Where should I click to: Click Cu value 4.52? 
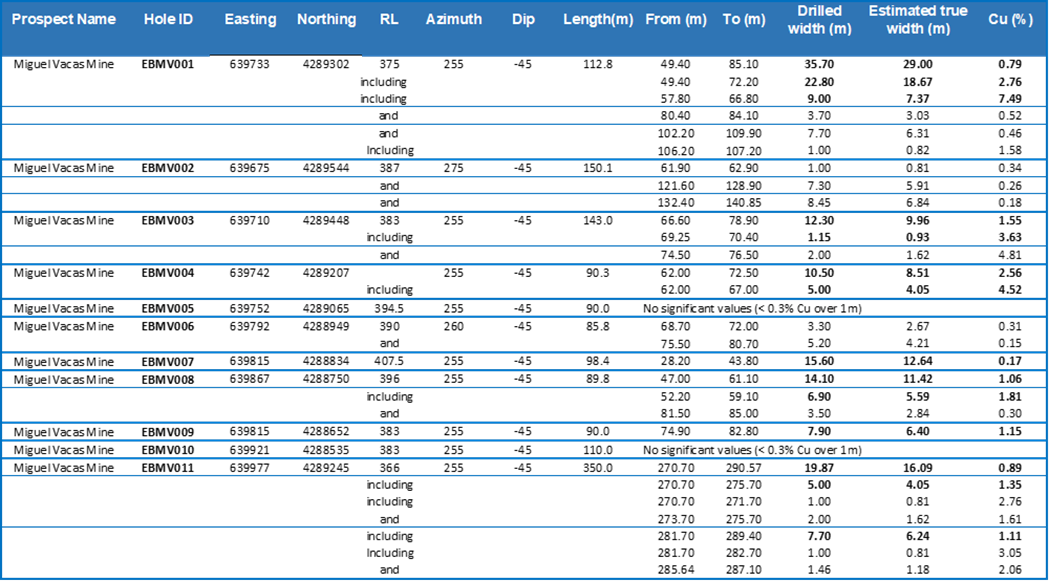(x=1010, y=290)
